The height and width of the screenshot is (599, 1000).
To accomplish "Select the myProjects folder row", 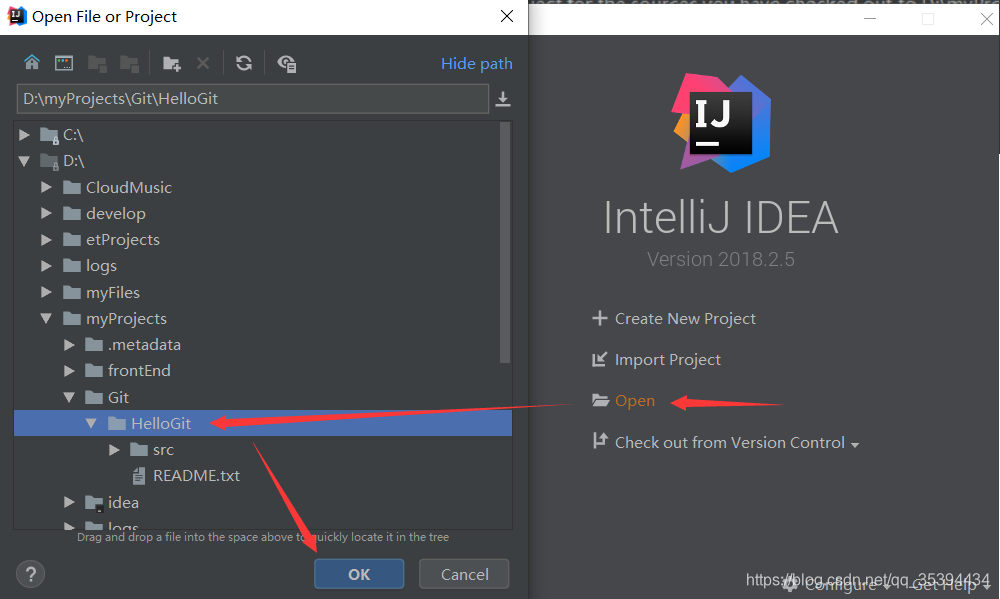I will point(263,318).
